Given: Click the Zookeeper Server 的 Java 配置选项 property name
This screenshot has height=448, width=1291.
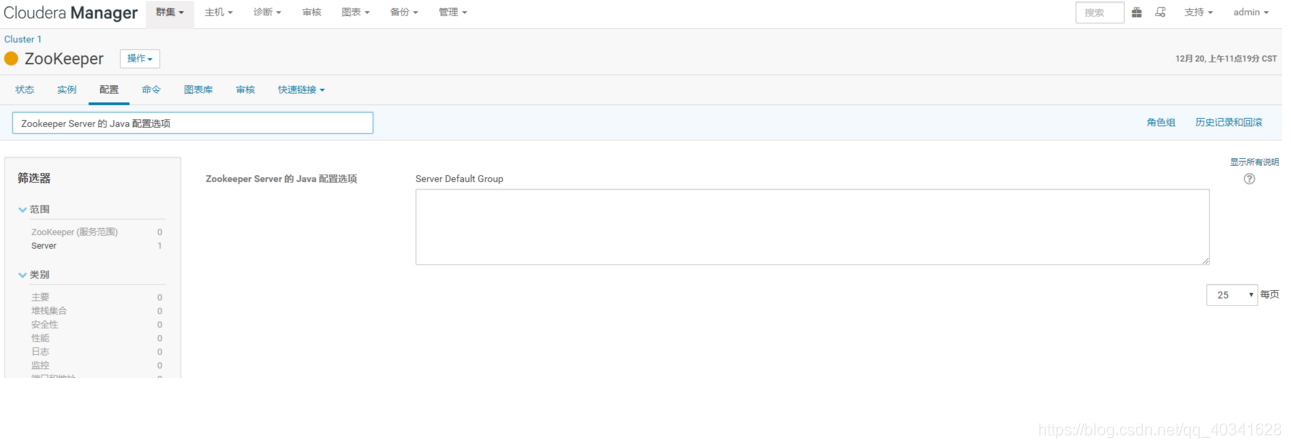Looking at the screenshot, I should click(281, 179).
